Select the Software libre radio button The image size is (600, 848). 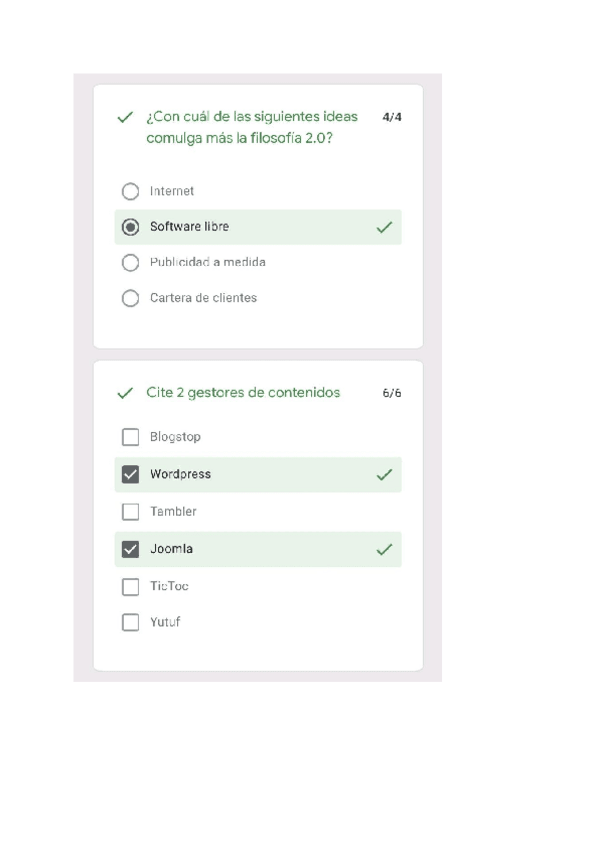130,227
